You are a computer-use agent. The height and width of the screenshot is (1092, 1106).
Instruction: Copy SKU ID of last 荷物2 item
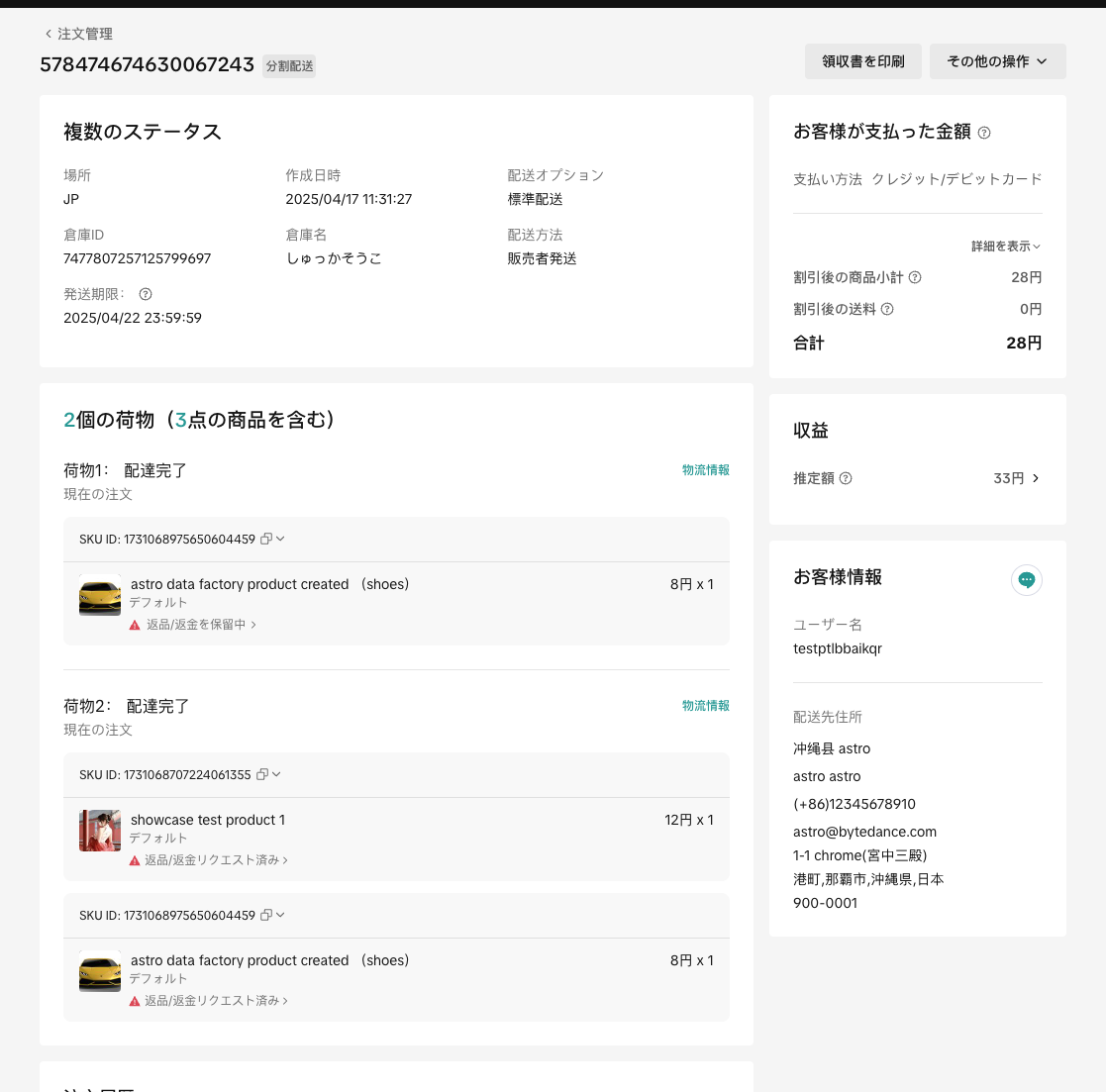266,915
